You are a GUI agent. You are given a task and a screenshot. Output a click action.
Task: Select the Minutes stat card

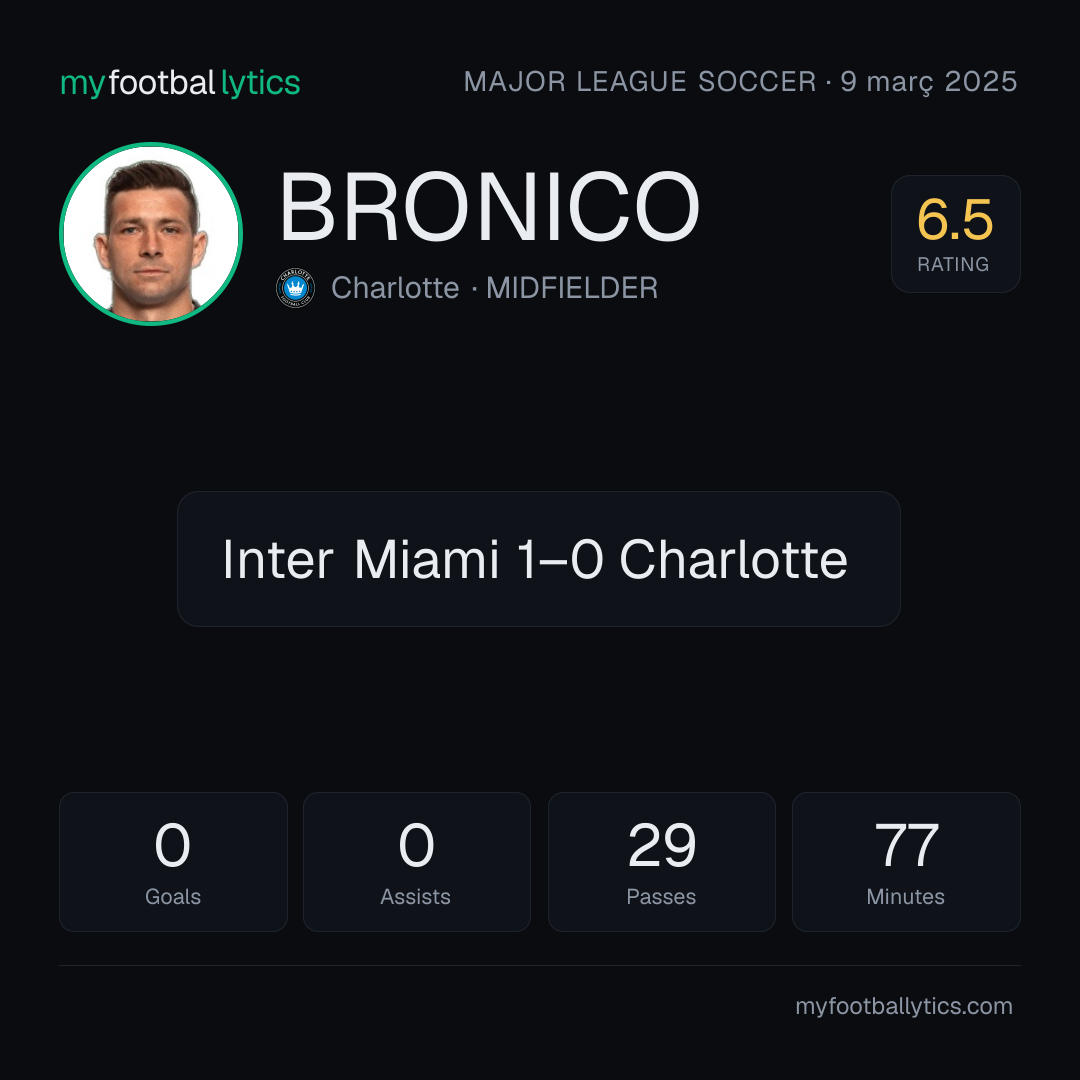[906, 862]
